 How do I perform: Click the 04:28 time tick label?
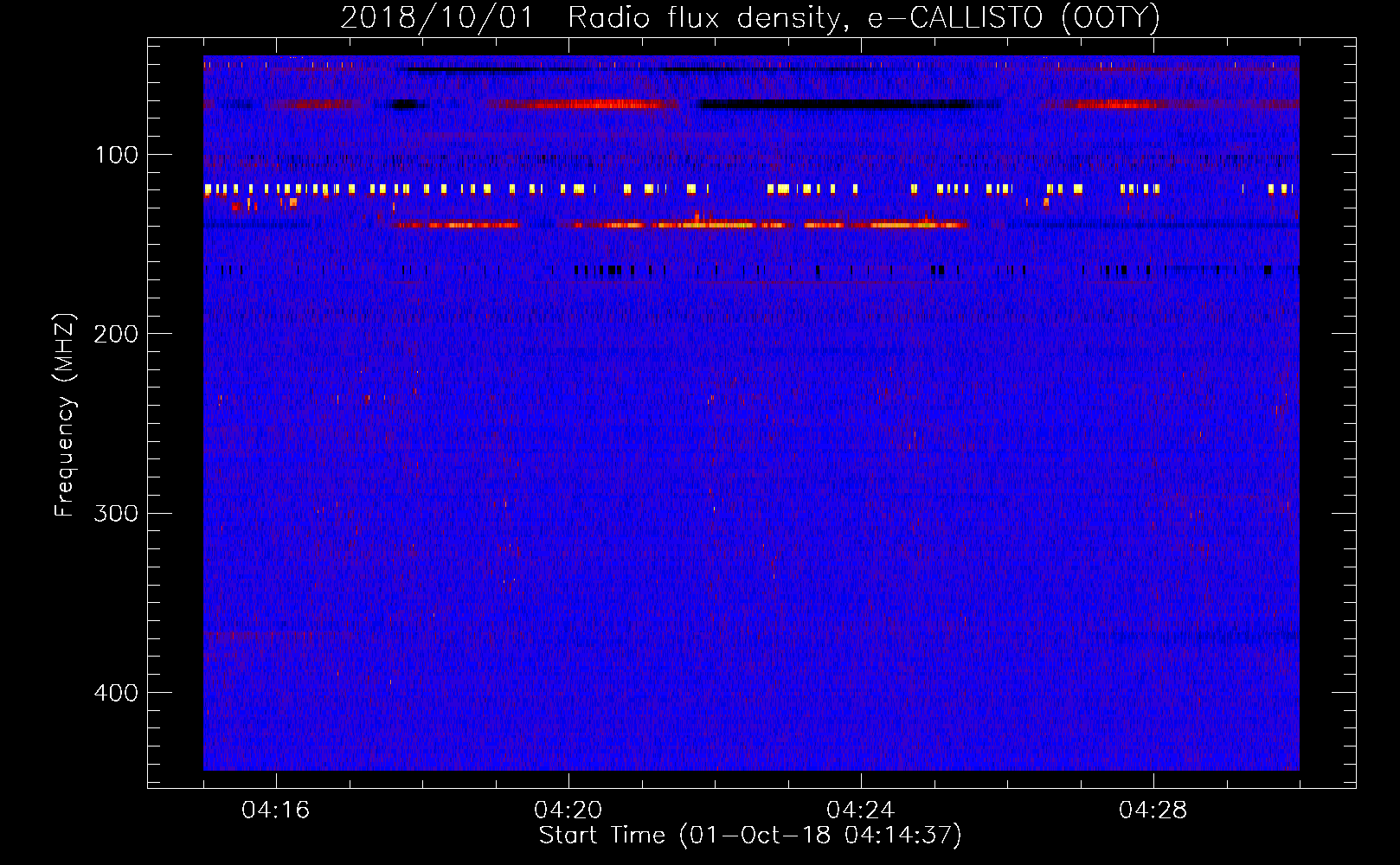pos(1153,811)
